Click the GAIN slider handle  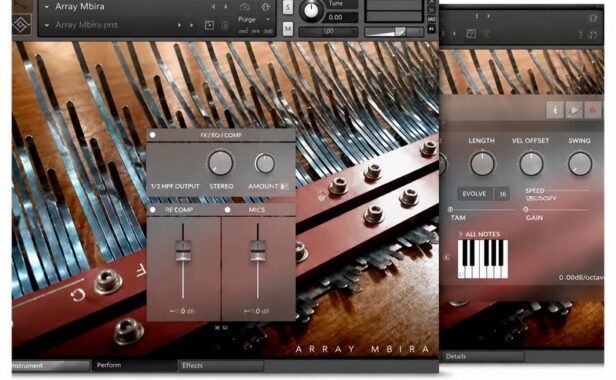[x=526, y=210]
